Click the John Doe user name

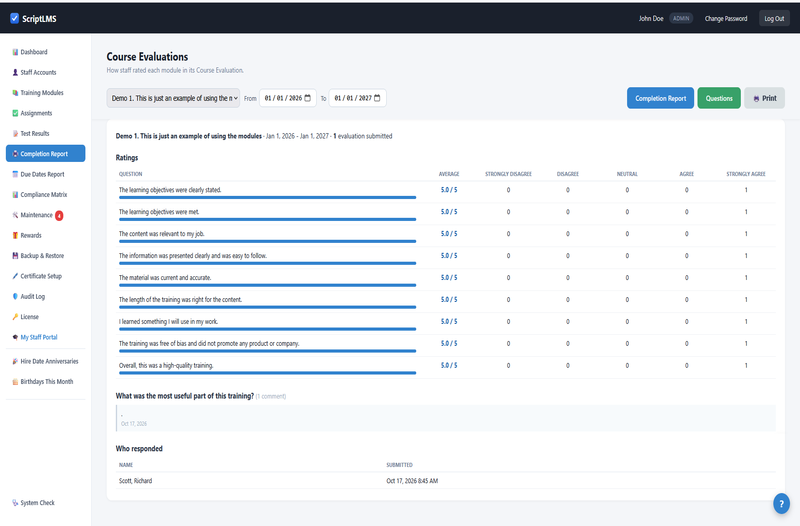coord(651,18)
